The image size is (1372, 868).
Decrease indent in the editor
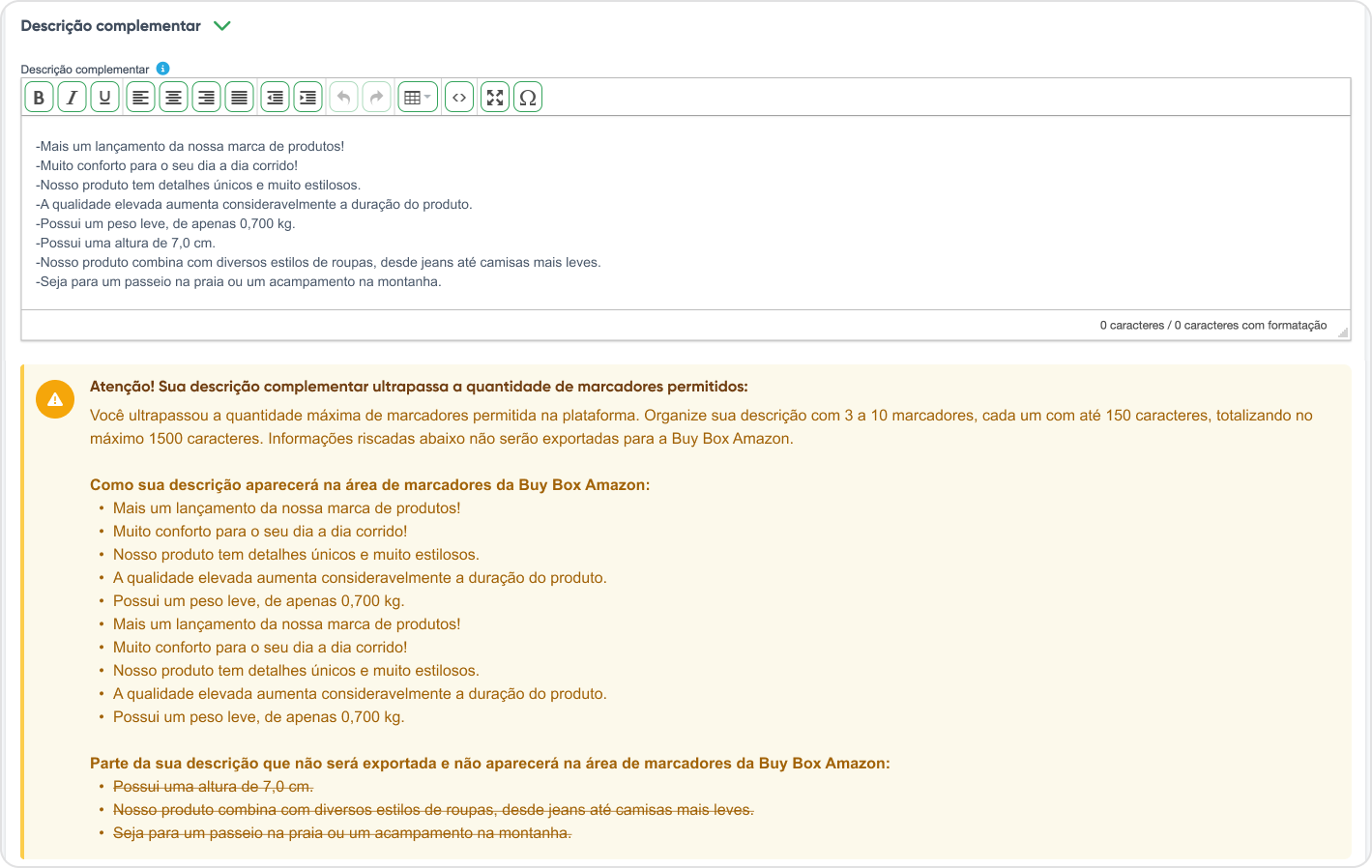pos(275,98)
